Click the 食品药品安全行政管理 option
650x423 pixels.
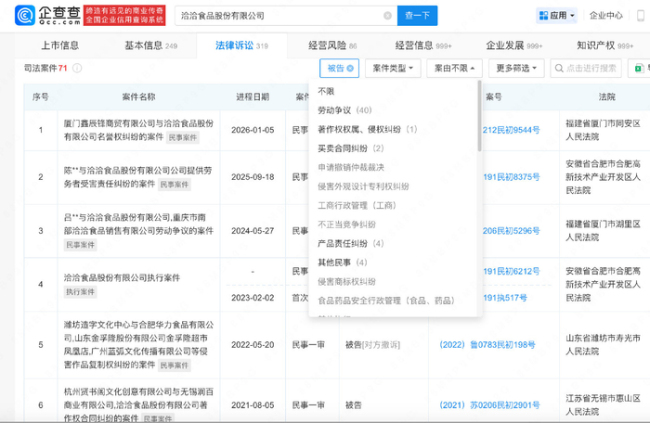coord(386,301)
